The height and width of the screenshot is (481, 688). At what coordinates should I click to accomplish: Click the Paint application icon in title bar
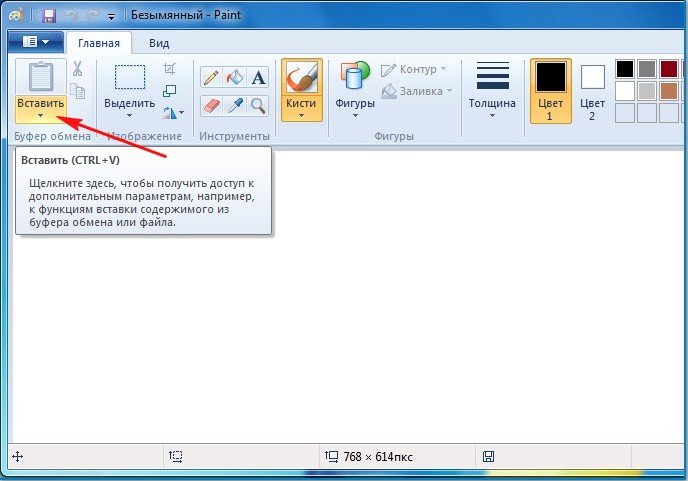tap(17, 15)
